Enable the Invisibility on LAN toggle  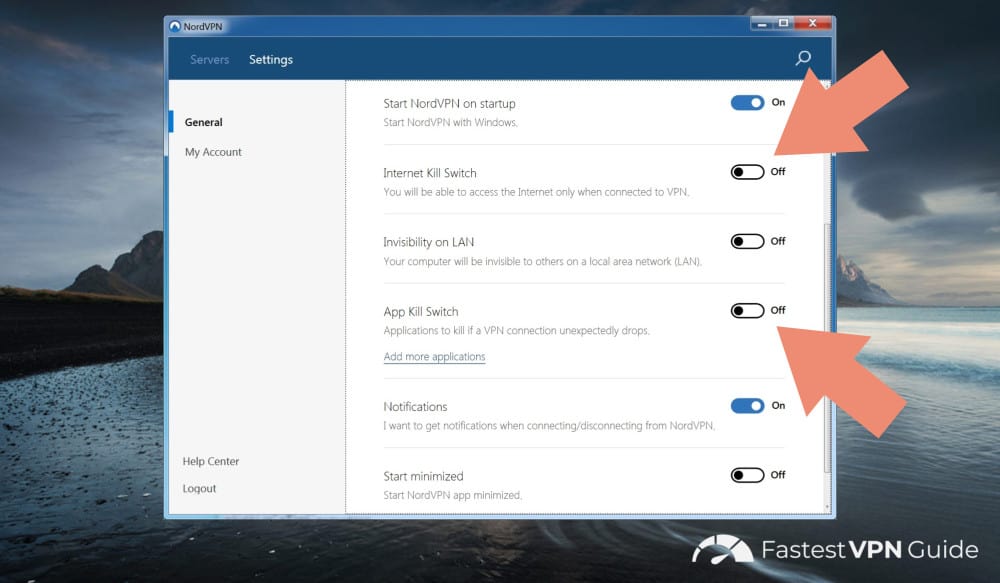pos(747,241)
